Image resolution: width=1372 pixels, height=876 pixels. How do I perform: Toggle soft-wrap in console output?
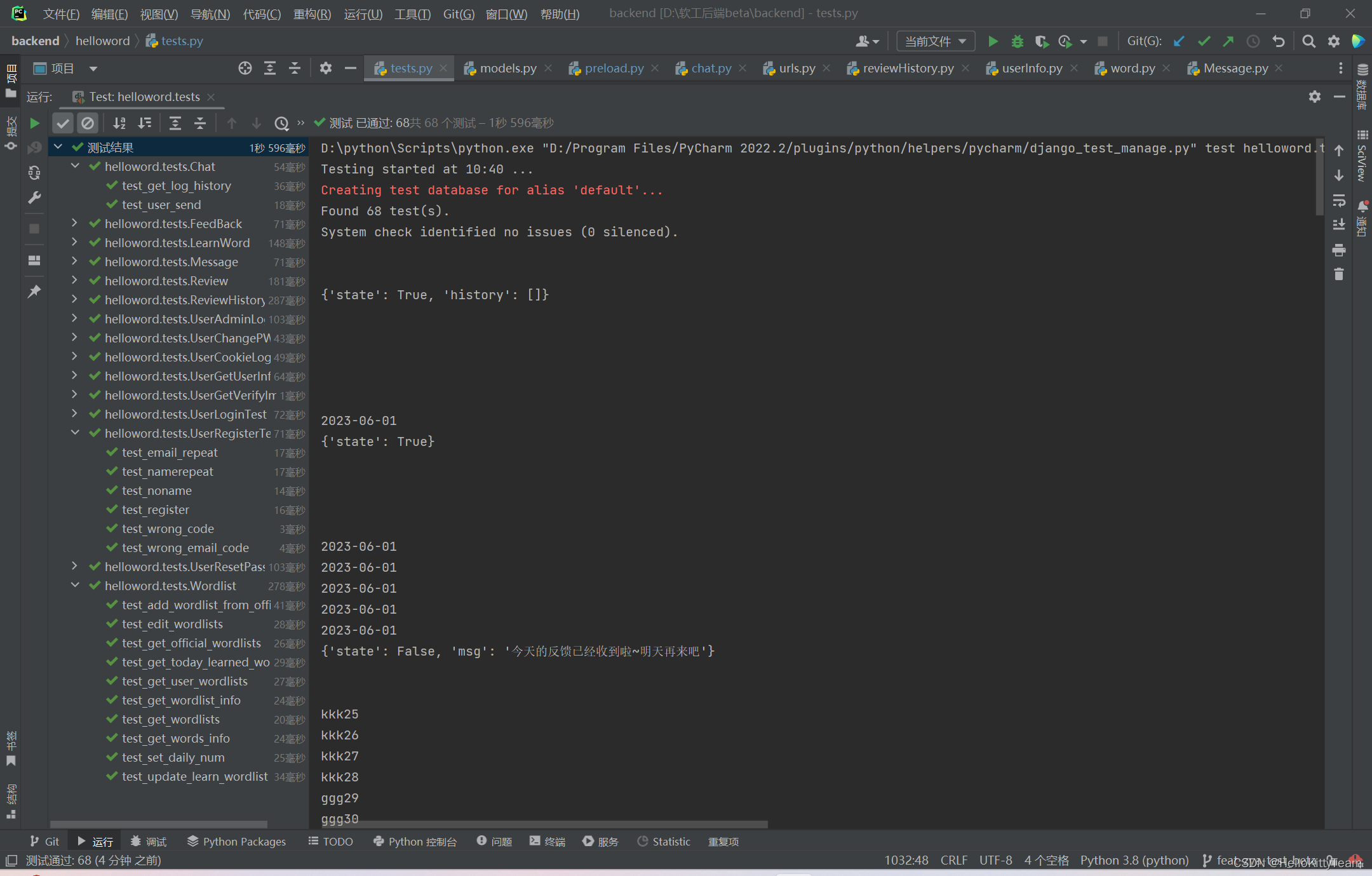pos(1339,200)
